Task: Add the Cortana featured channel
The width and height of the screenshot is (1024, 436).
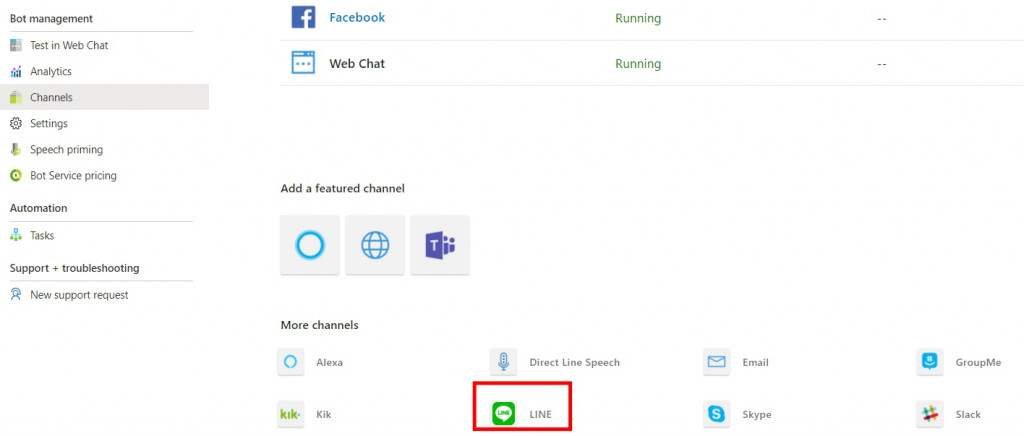Action: 310,245
